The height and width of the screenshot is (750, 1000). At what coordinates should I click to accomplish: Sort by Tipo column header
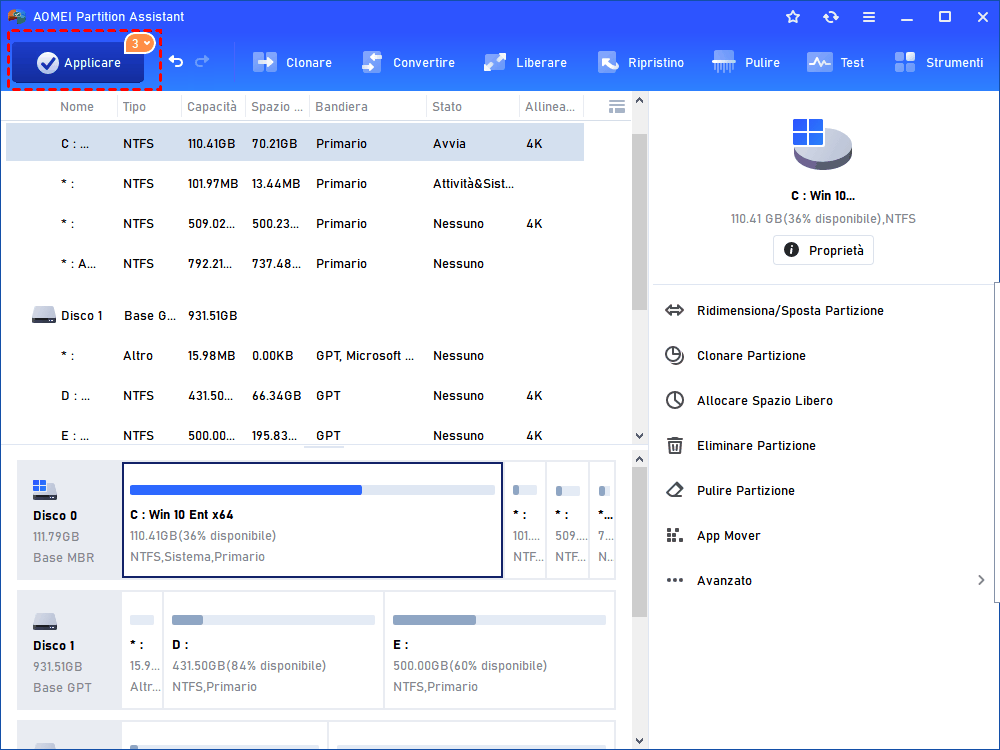point(134,107)
